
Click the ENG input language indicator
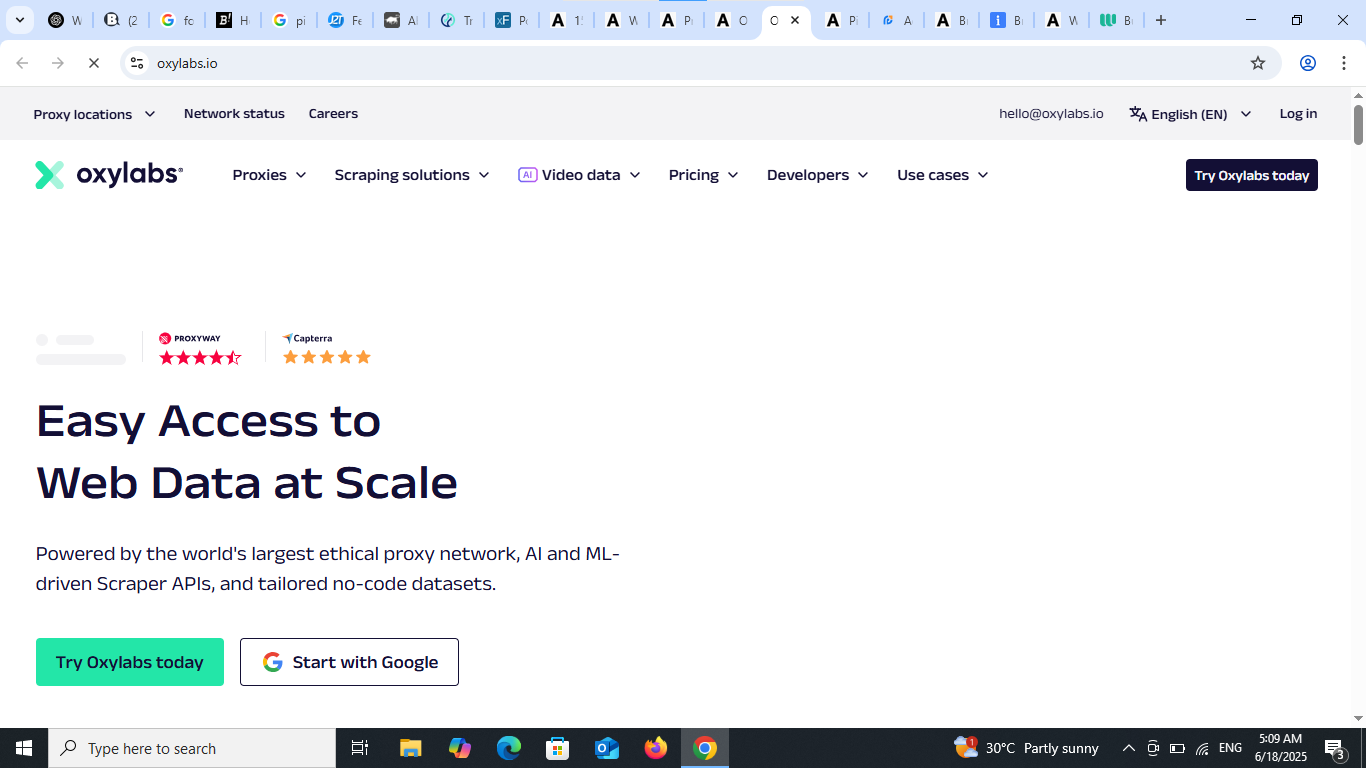pyautogui.click(x=1231, y=748)
